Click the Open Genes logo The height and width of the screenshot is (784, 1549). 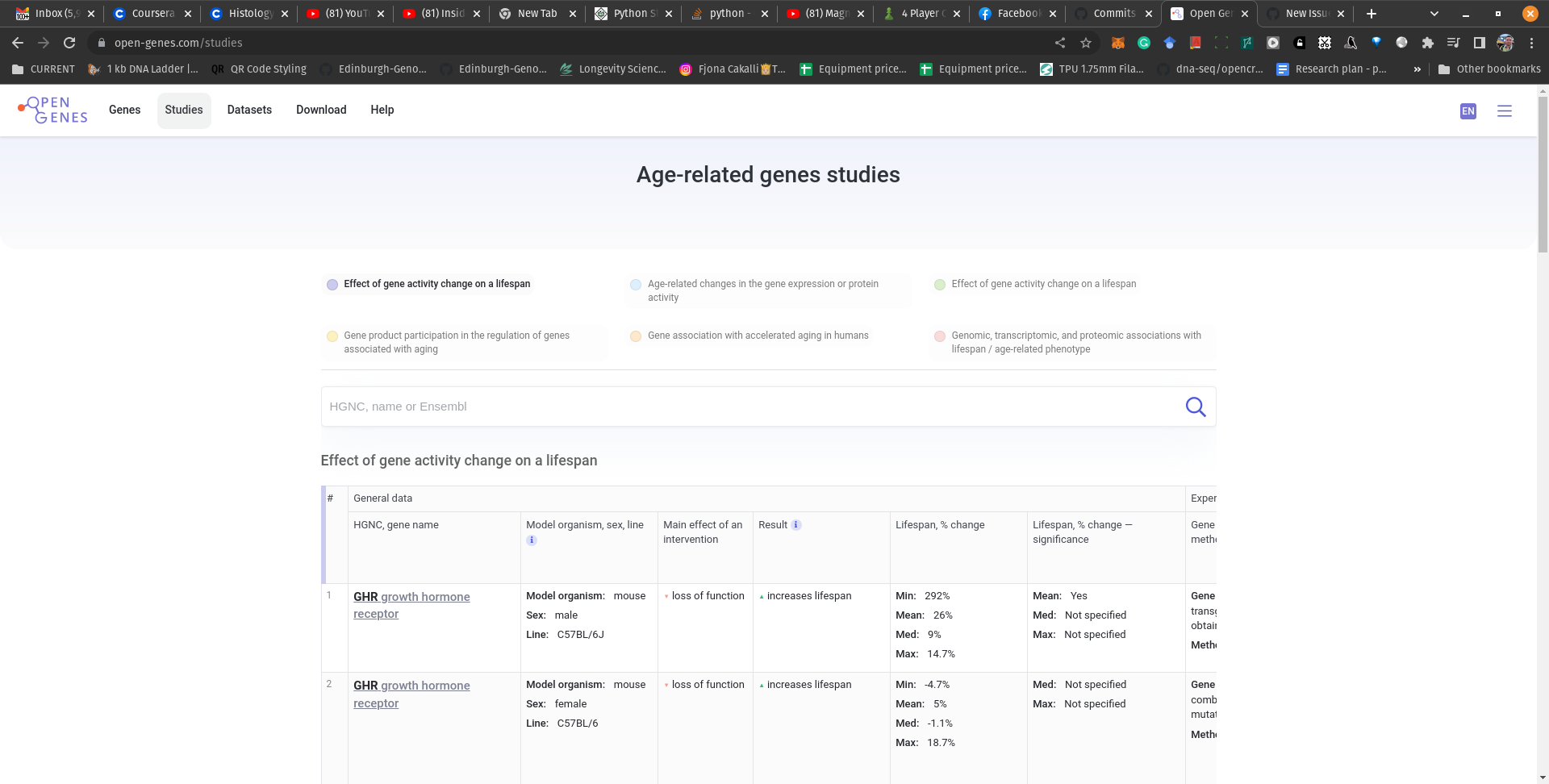click(x=51, y=110)
